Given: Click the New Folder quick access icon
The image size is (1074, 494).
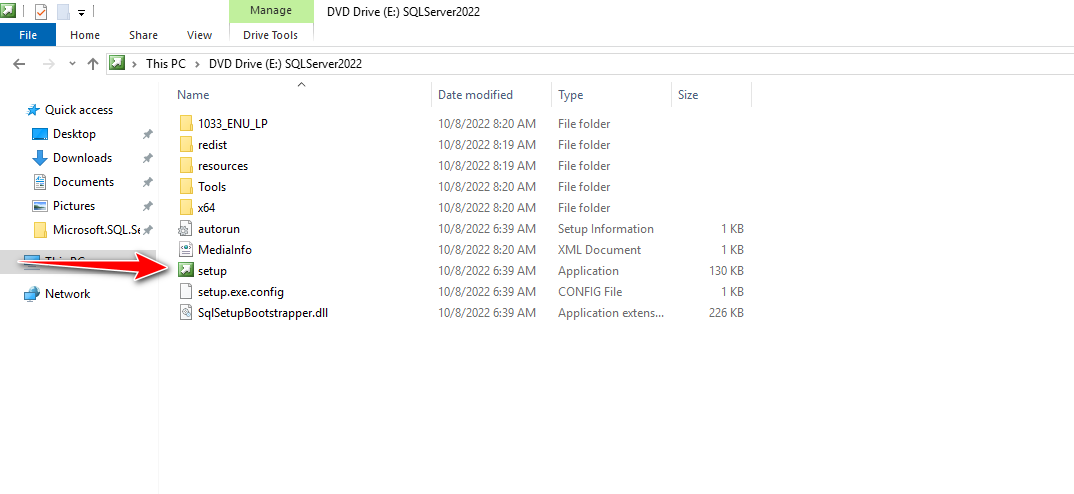Looking at the screenshot, I should pyautogui.click(x=63, y=12).
